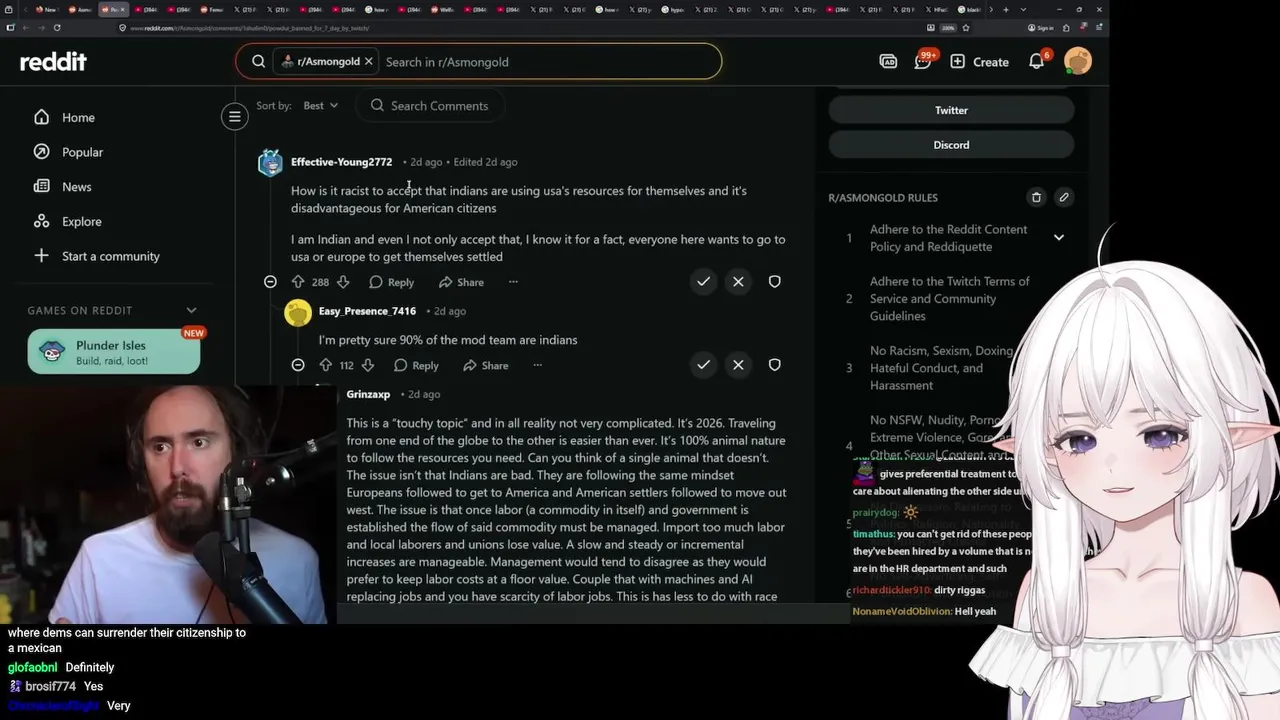The image size is (1280, 720).
Task: Open chat messages icon with 99+ badge
Action: 923,61
